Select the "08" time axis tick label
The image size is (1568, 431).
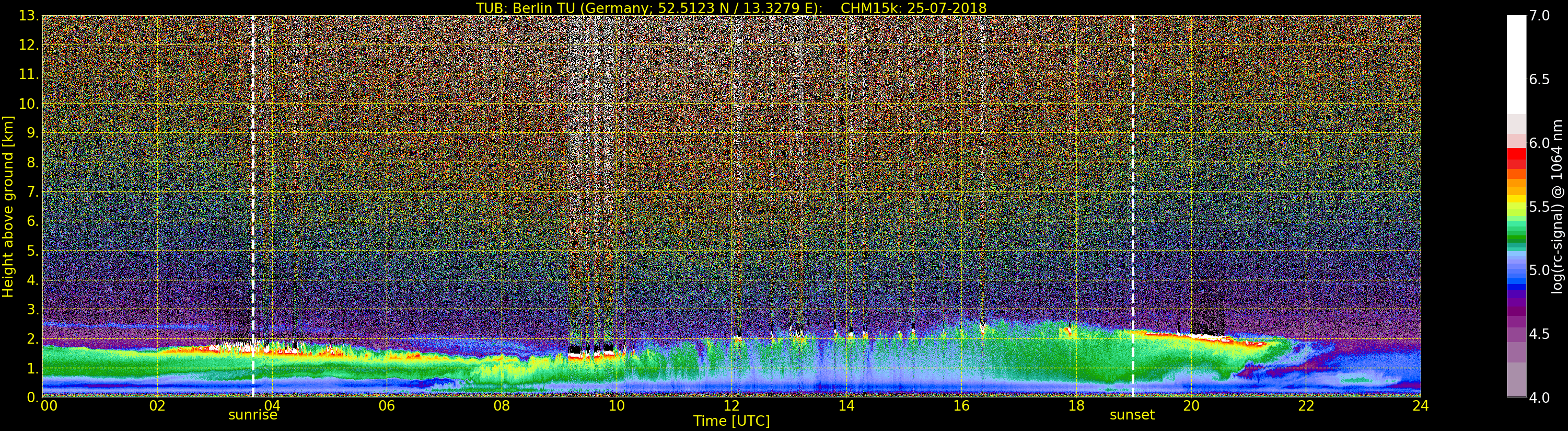click(502, 406)
